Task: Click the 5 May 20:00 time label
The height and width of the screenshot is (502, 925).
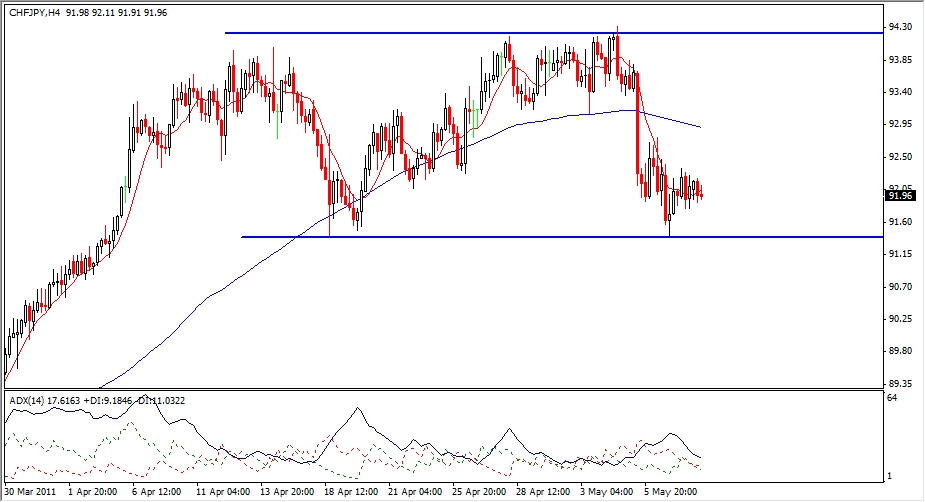Action: [x=671, y=491]
